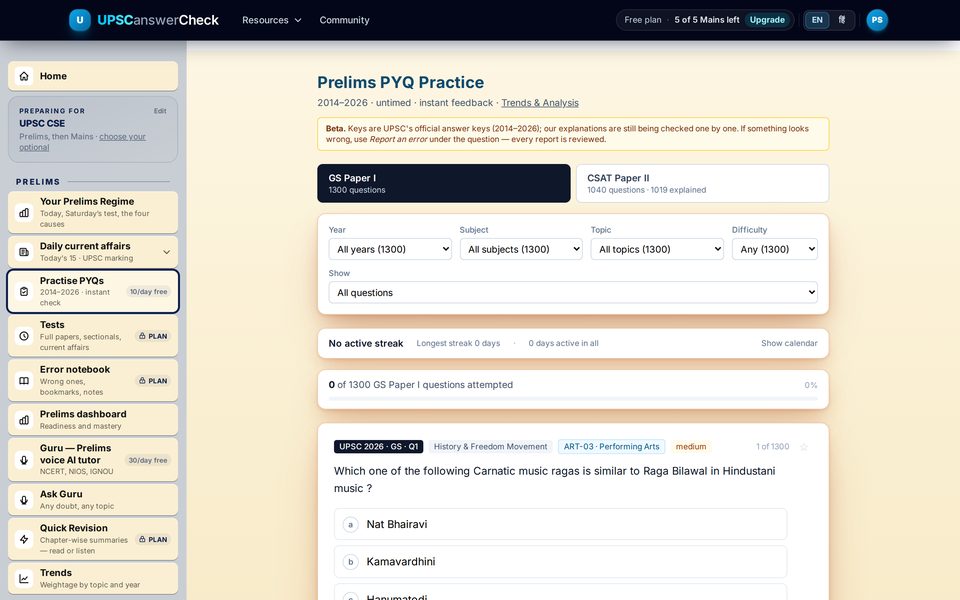This screenshot has height=600, width=960.
Task: Switch to the GS Paper I tab
Action: [444, 183]
